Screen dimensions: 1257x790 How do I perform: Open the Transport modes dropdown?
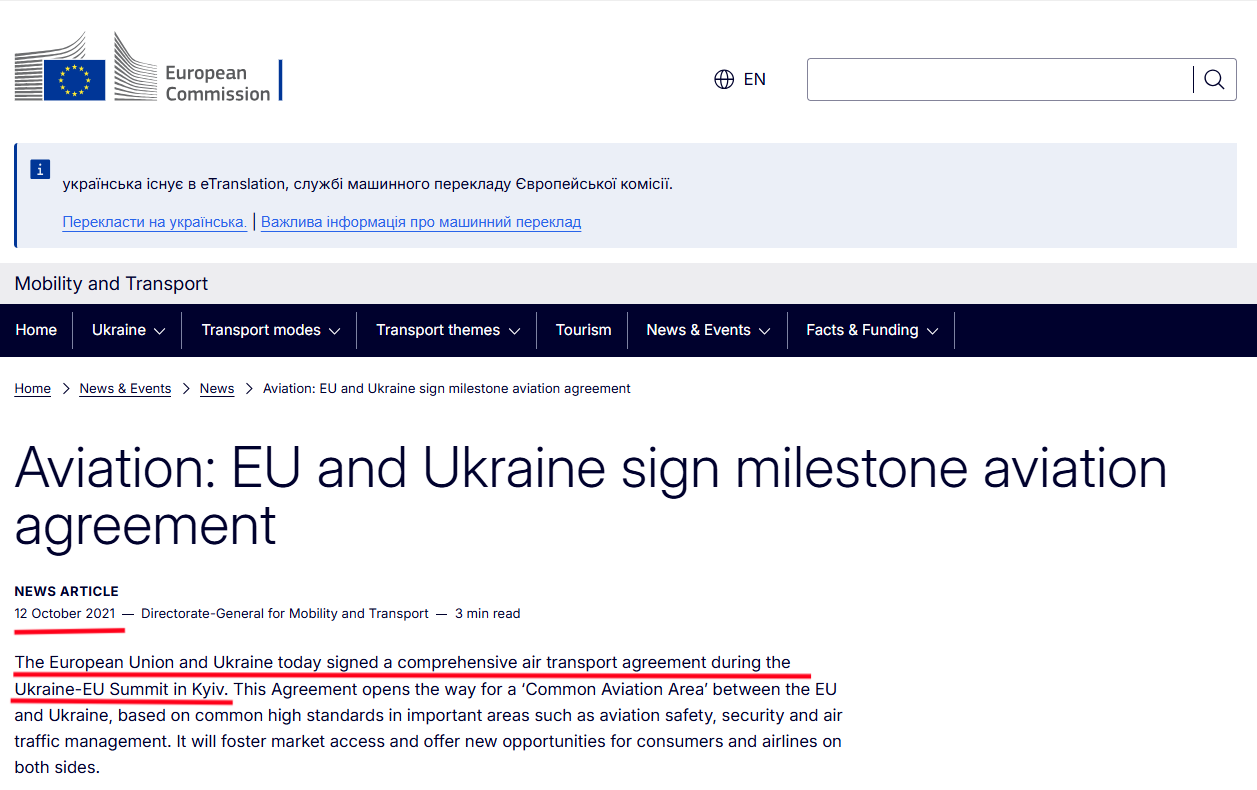click(268, 330)
